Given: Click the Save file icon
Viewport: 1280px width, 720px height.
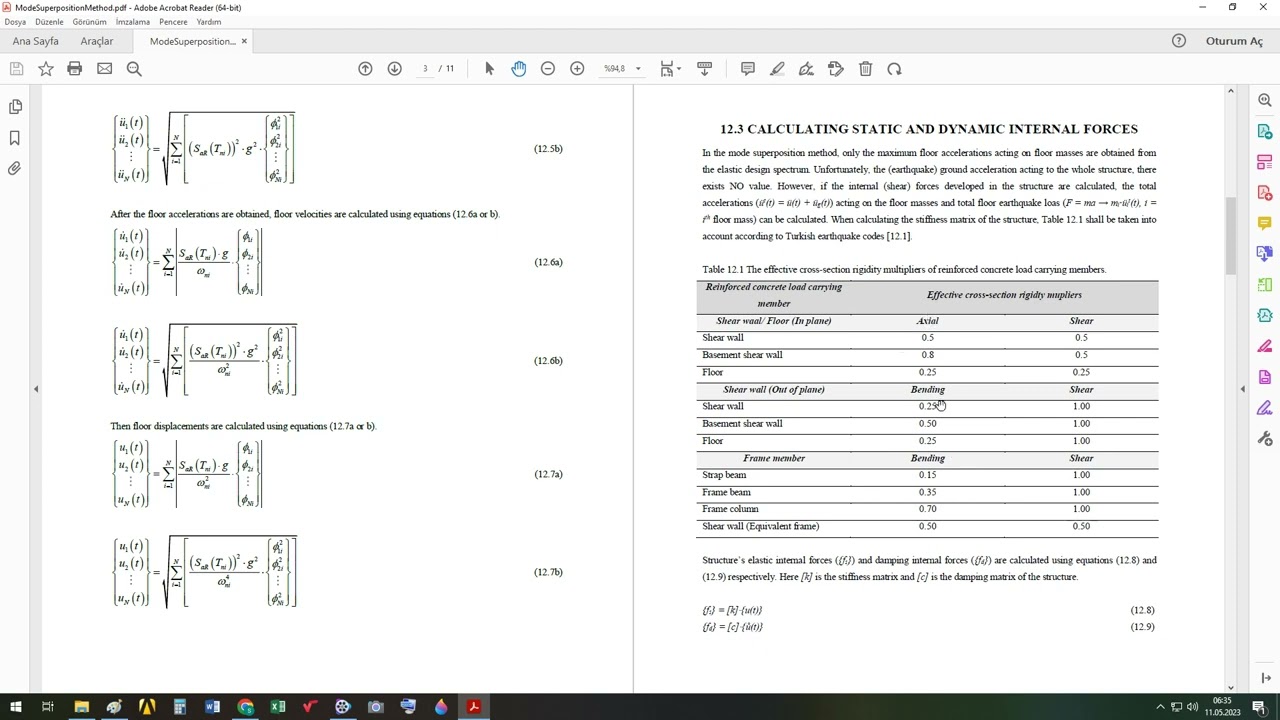Looking at the screenshot, I should (x=16, y=68).
